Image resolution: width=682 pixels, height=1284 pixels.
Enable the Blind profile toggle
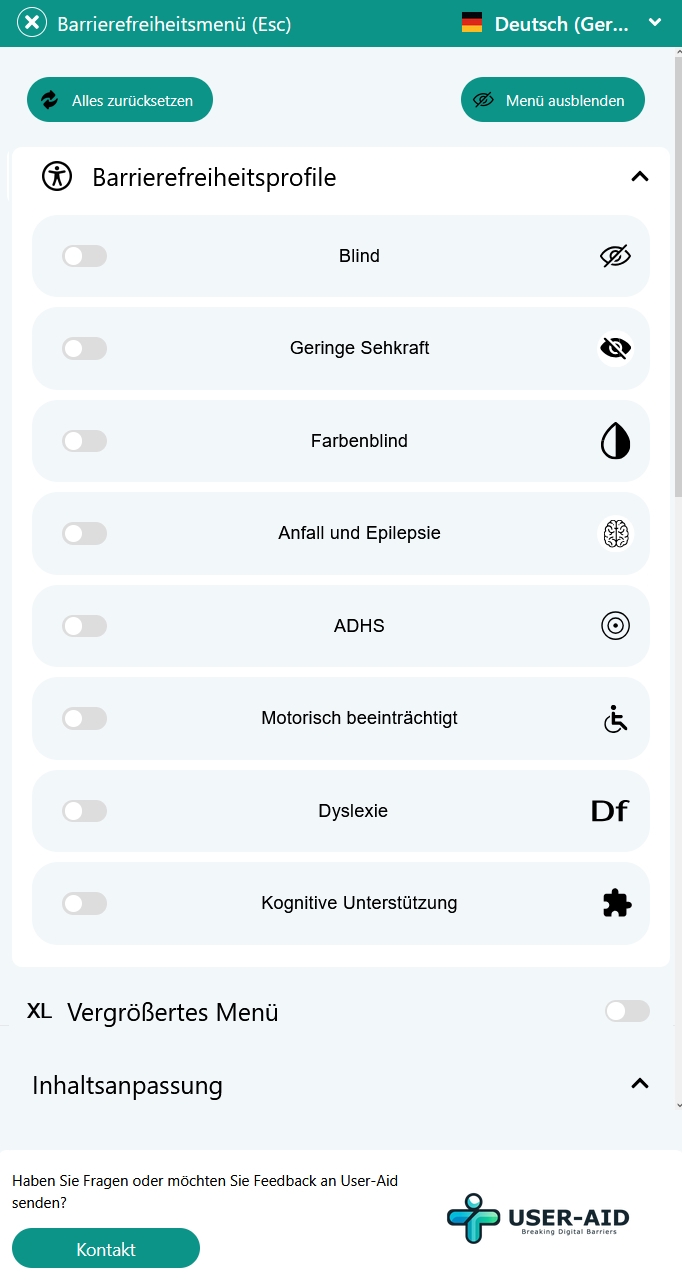[x=85, y=256]
